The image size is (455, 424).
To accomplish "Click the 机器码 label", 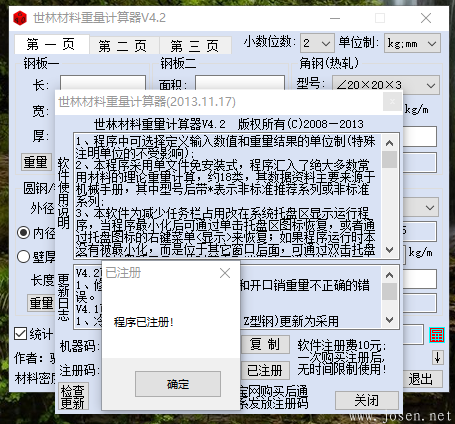I will point(79,346).
